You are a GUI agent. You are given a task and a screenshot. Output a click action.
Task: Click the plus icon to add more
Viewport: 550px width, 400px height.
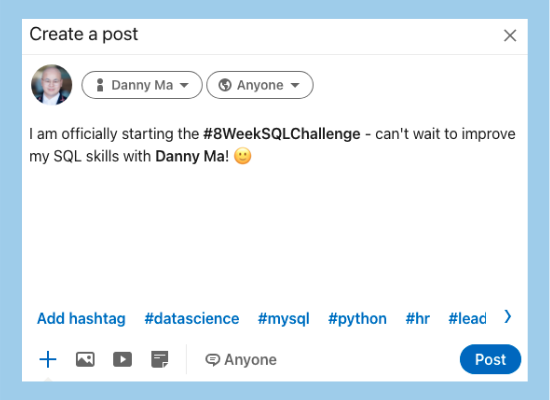click(x=48, y=360)
